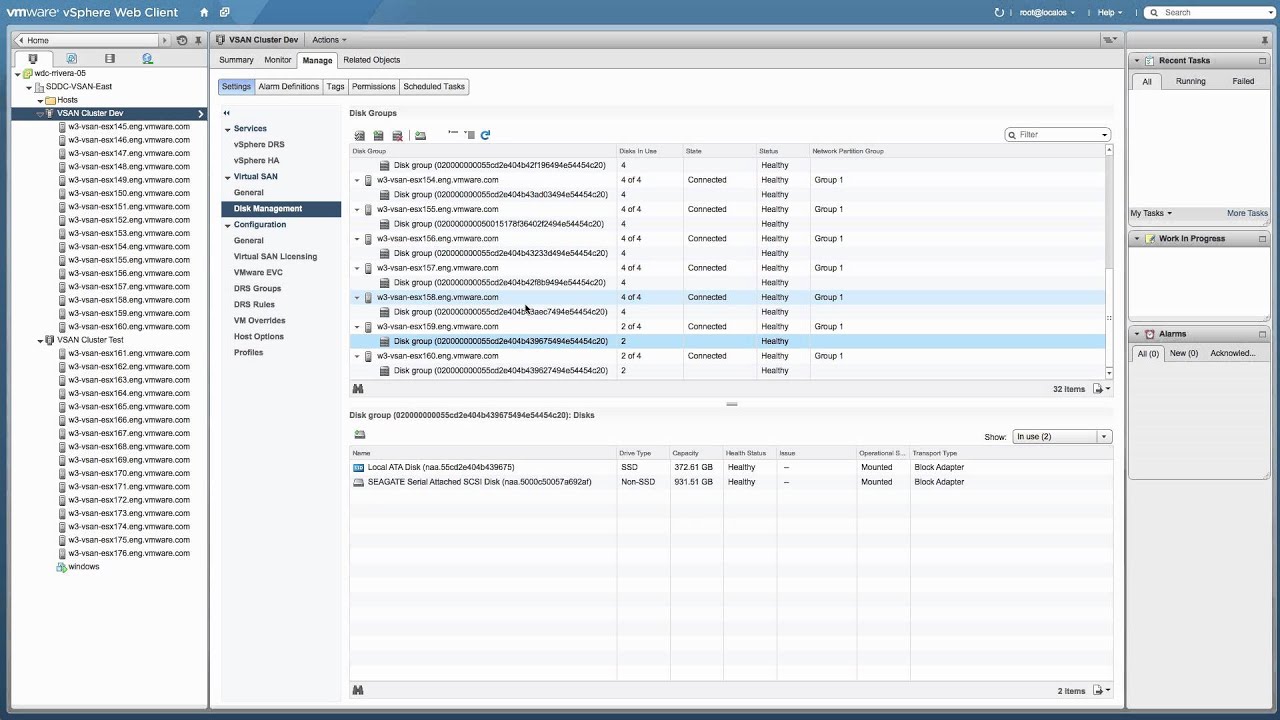Open the Scheduled Tasks sub-tab

click(434, 87)
